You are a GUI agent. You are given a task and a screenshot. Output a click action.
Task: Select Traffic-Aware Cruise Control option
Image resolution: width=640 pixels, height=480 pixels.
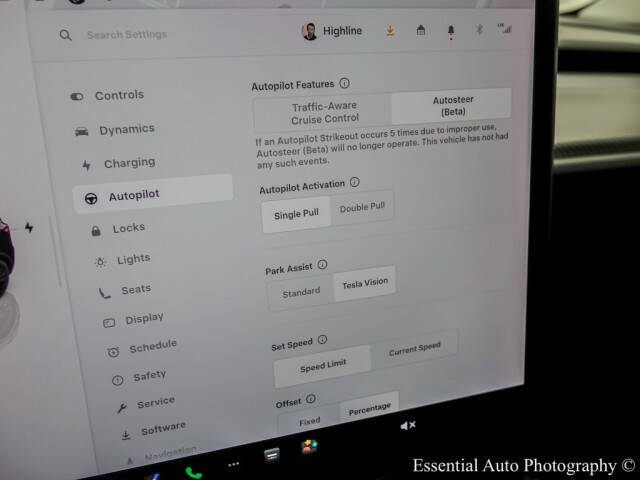point(323,112)
